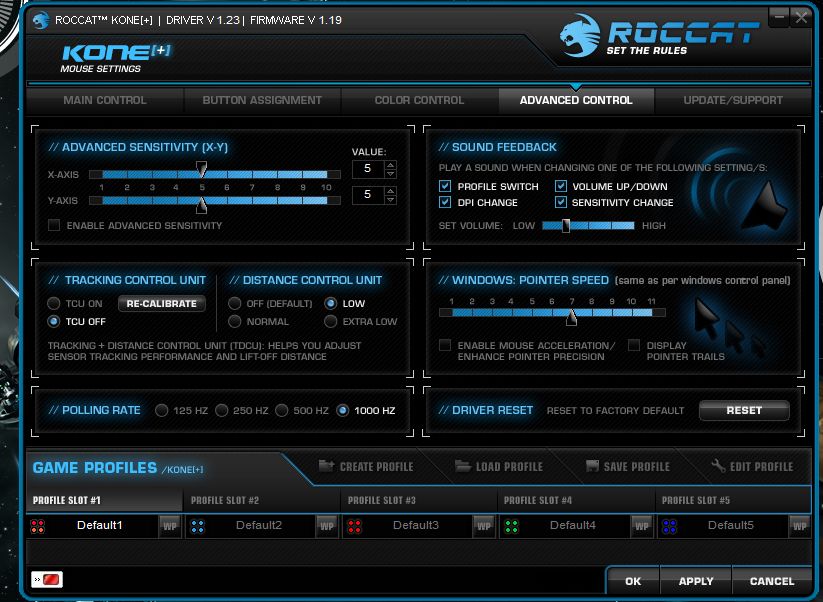The height and width of the screenshot is (602, 823).
Task: Click Y-axis sensitivity slider handle
Action: 202,205
